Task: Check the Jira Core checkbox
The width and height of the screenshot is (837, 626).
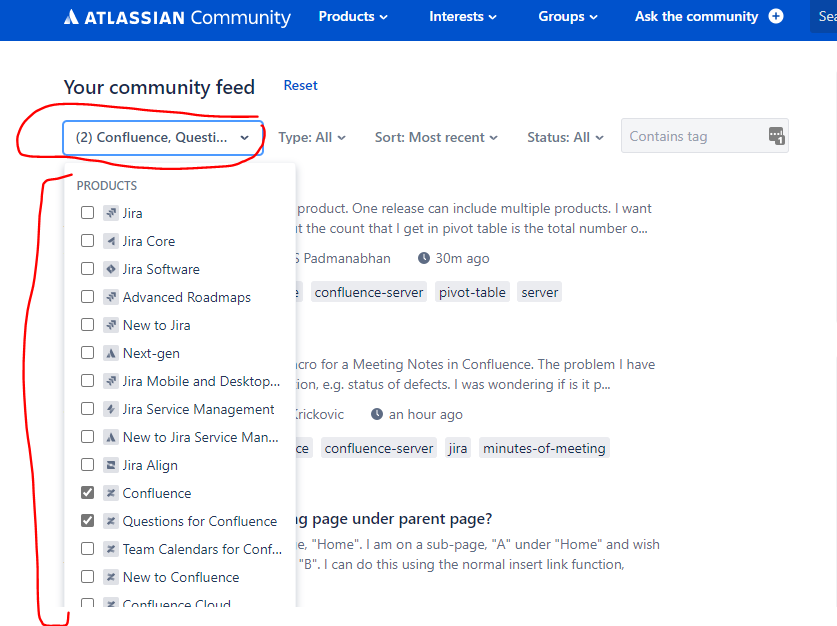Action: pos(88,241)
